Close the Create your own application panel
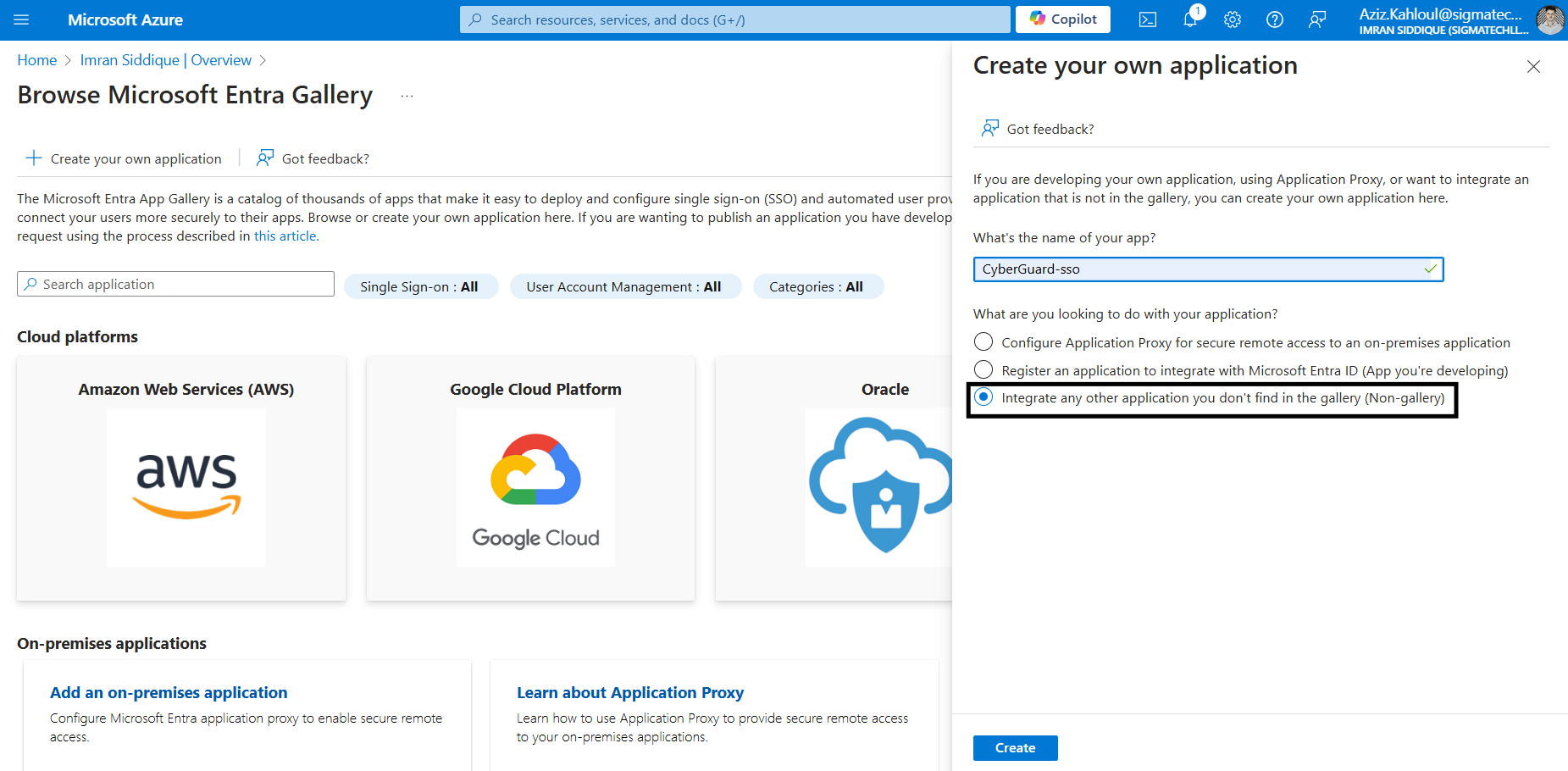 pos(1533,66)
